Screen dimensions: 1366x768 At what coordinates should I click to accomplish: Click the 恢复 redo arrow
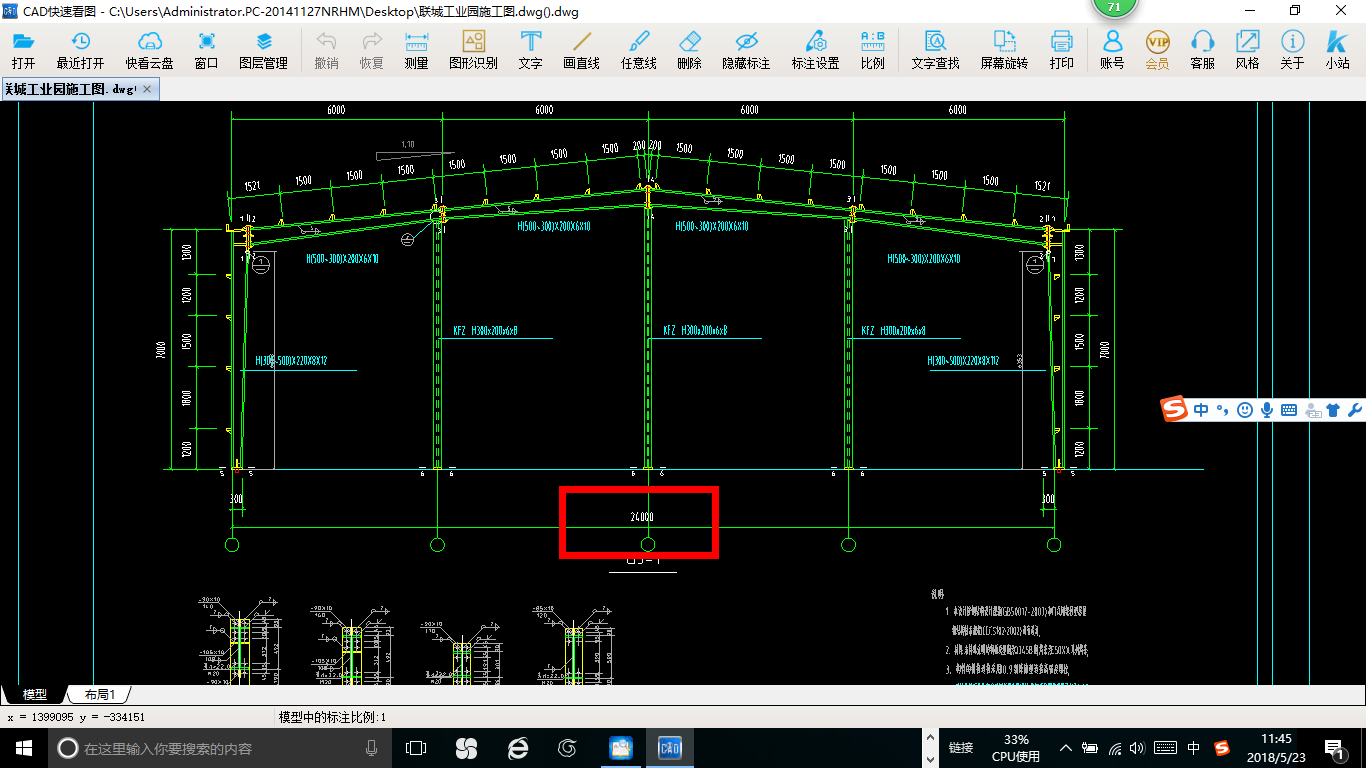point(372,49)
